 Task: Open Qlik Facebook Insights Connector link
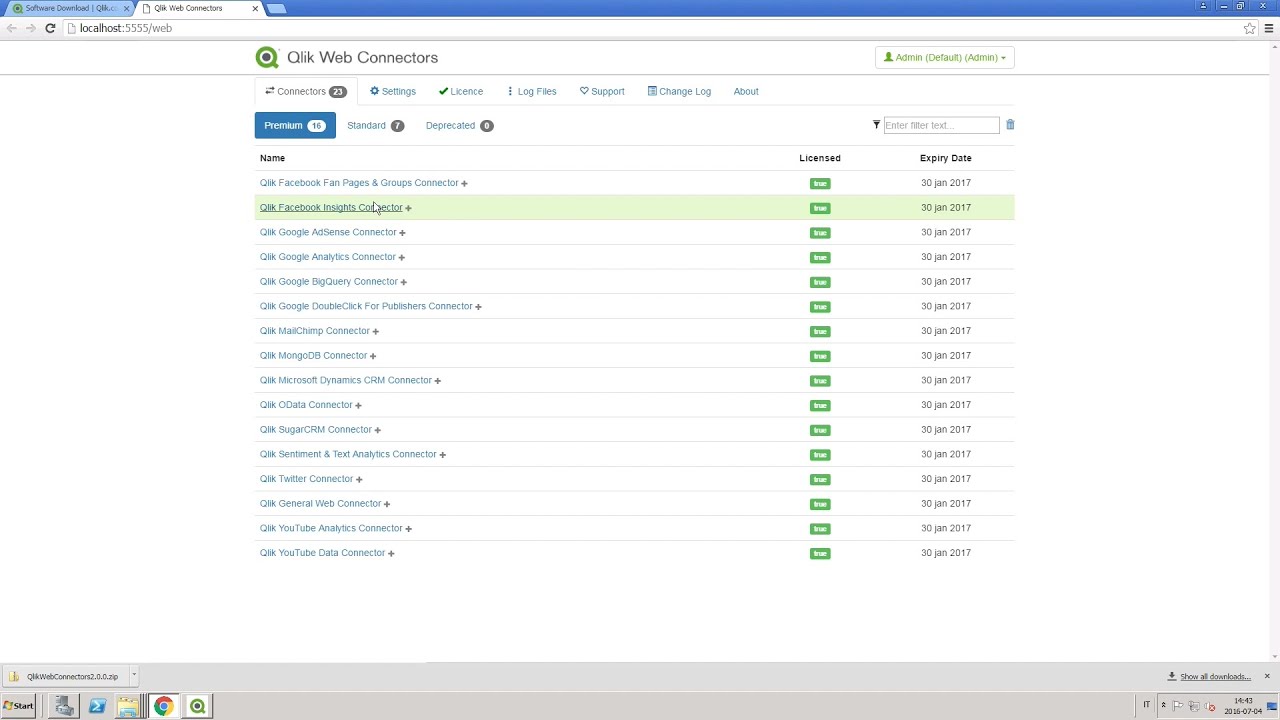coord(331,208)
